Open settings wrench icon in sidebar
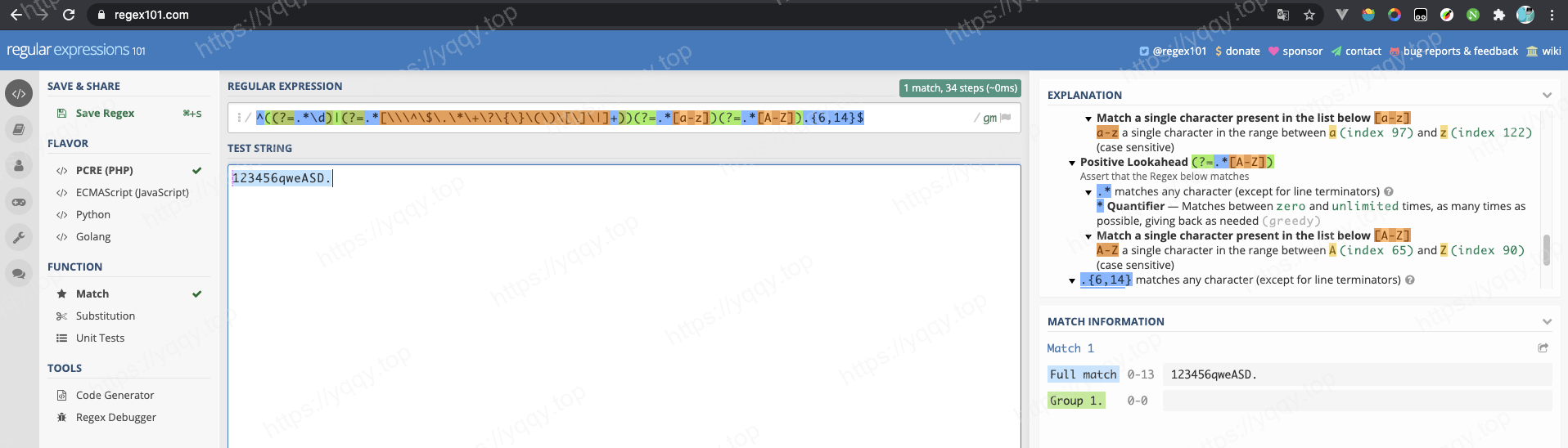1568x448 pixels. pyautogui.click(x=19, y=238)
